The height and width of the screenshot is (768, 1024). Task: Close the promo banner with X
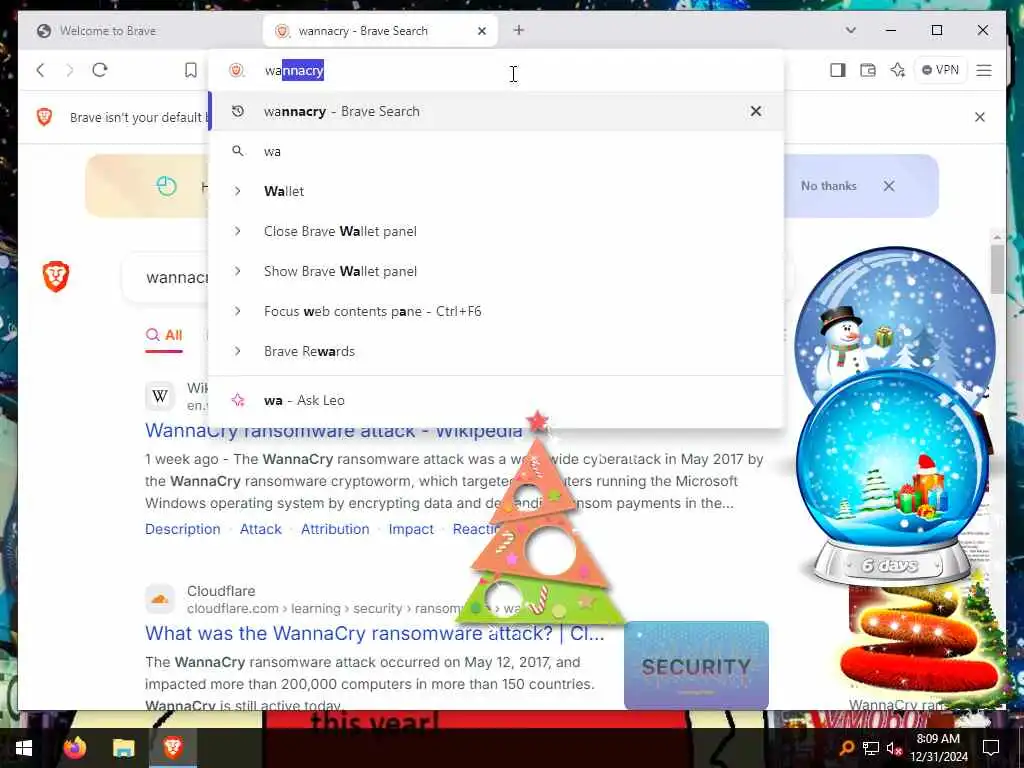point(889,186)
